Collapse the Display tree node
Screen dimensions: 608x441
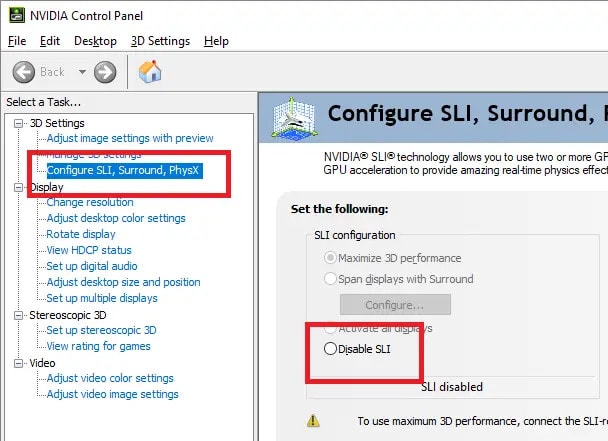[19, 187]
